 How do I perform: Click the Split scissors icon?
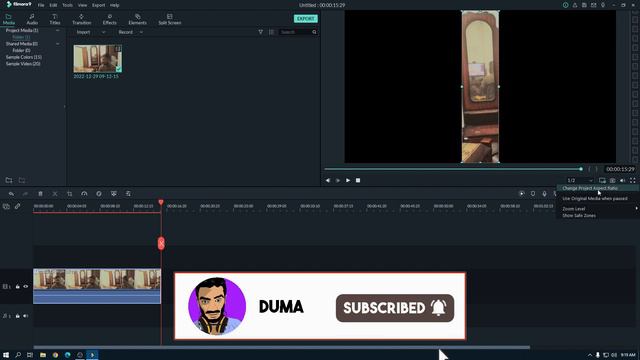55,194
